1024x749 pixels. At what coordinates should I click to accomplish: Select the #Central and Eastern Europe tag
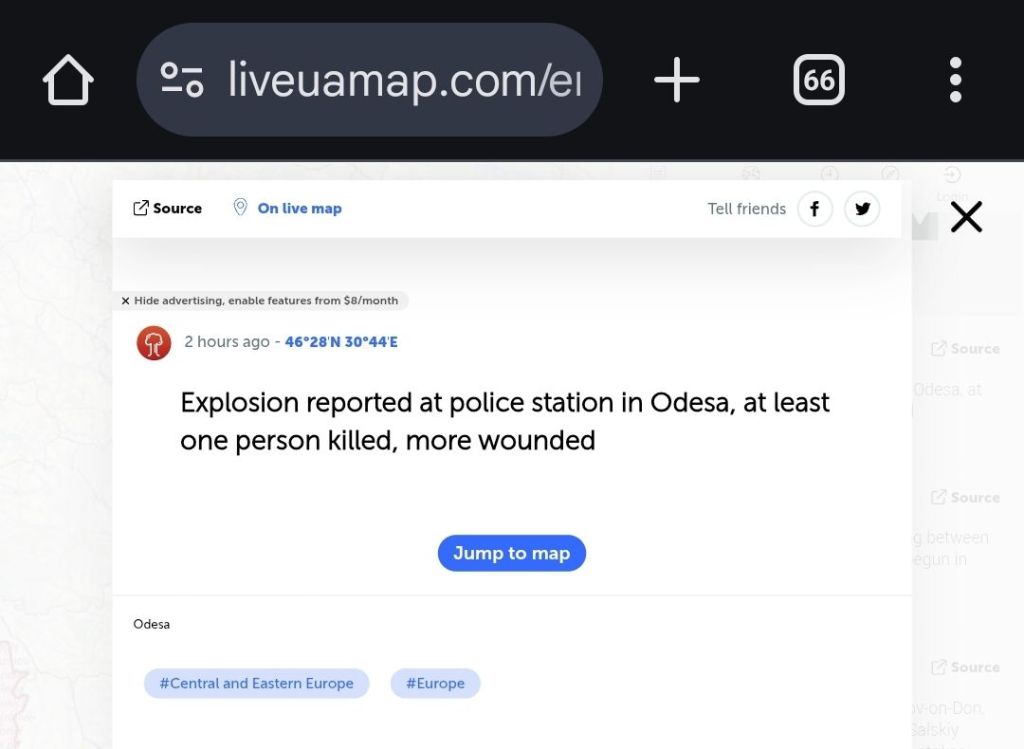pyautogui.click(x=256, y=683)
